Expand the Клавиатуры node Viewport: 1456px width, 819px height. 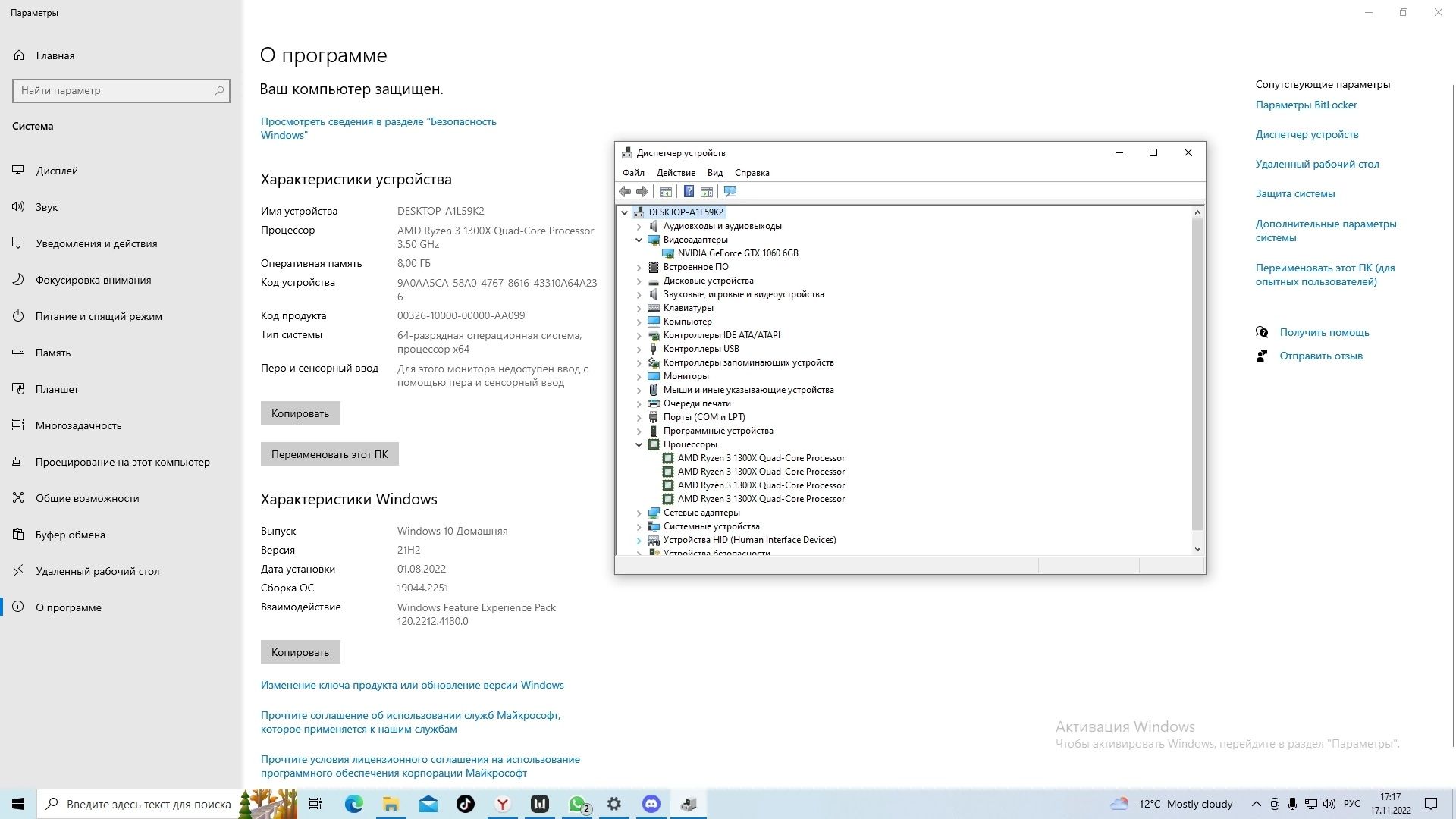click(639, 308)
